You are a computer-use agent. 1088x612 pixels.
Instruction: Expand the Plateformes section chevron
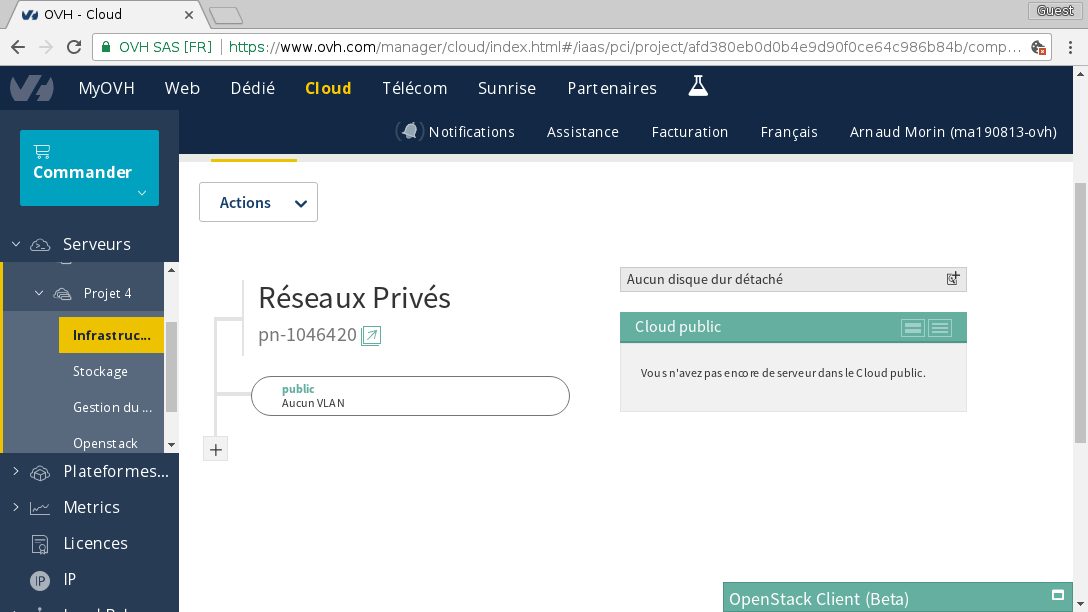pos(16,471)
